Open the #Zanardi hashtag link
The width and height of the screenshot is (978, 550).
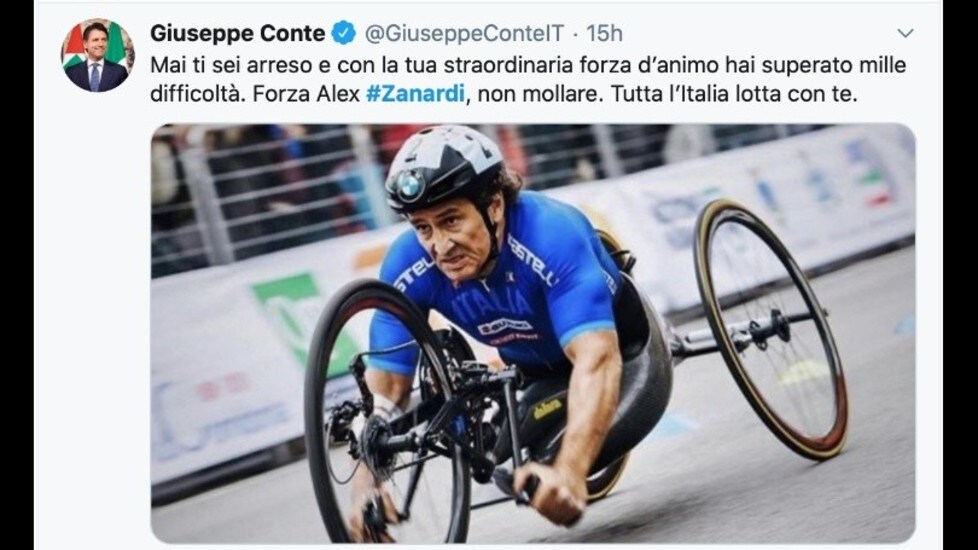[415, 94]
